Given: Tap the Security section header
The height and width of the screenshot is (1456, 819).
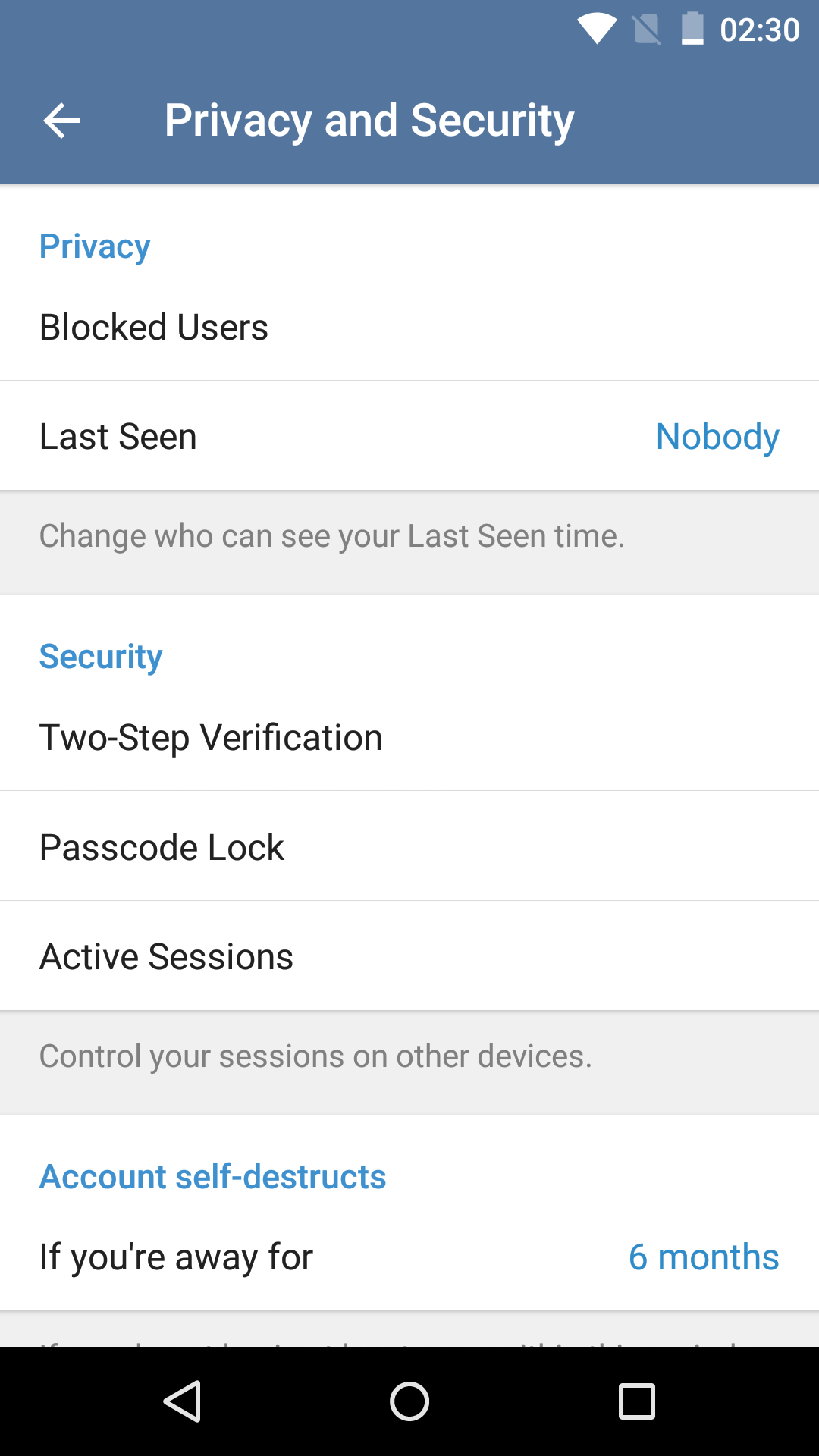Looking at the screenshot, I should (x=101, y=657).
